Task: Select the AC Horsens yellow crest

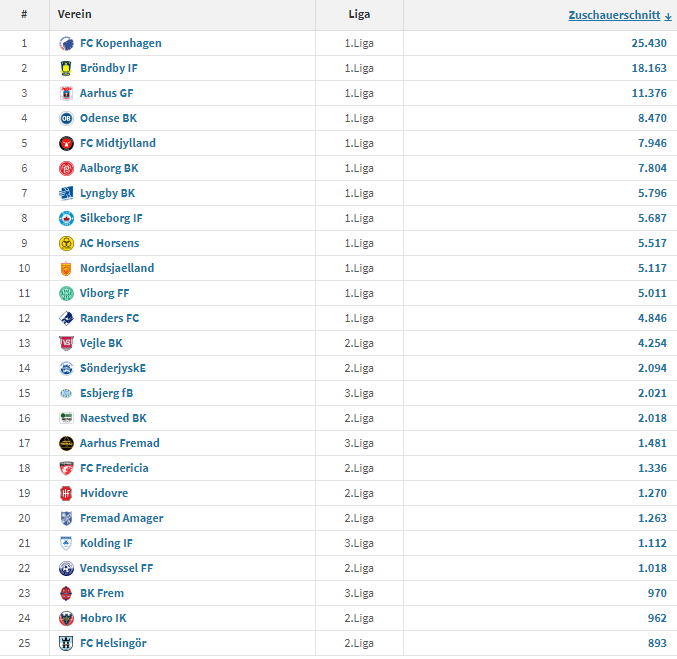Action: click(66, 244)
